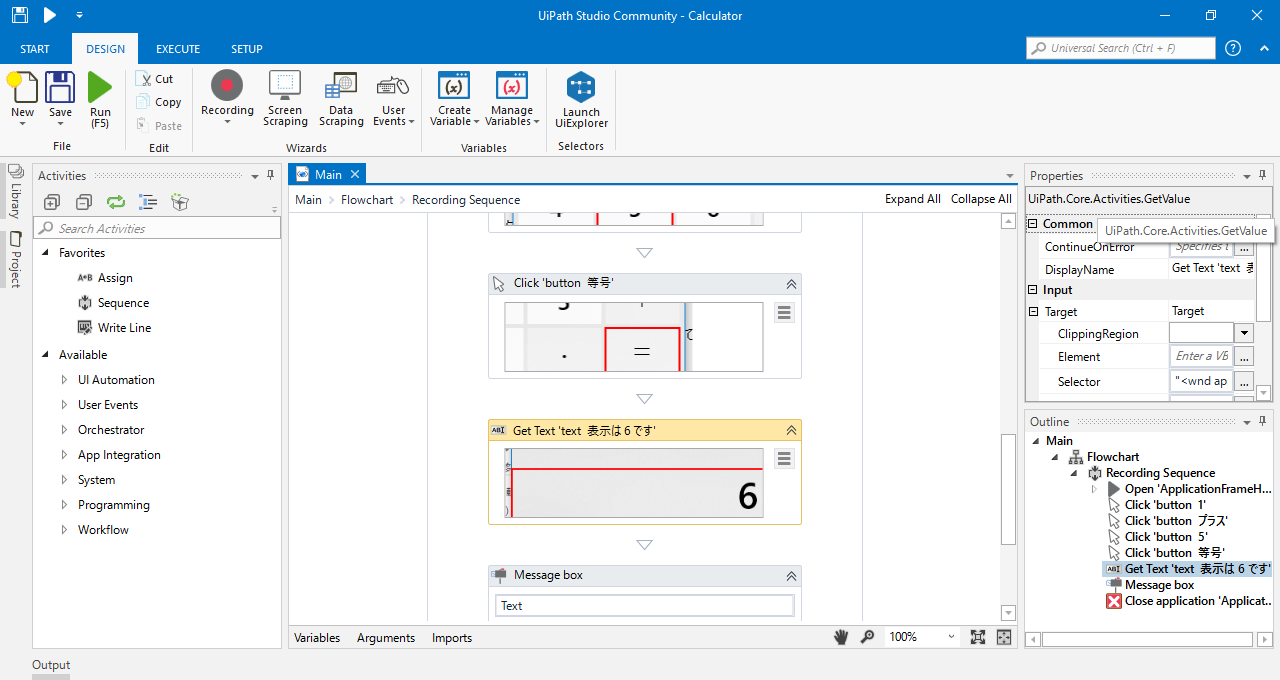1280x680 pixels.
Task: Click Expand All in designer
Action: tap(913, 199)
